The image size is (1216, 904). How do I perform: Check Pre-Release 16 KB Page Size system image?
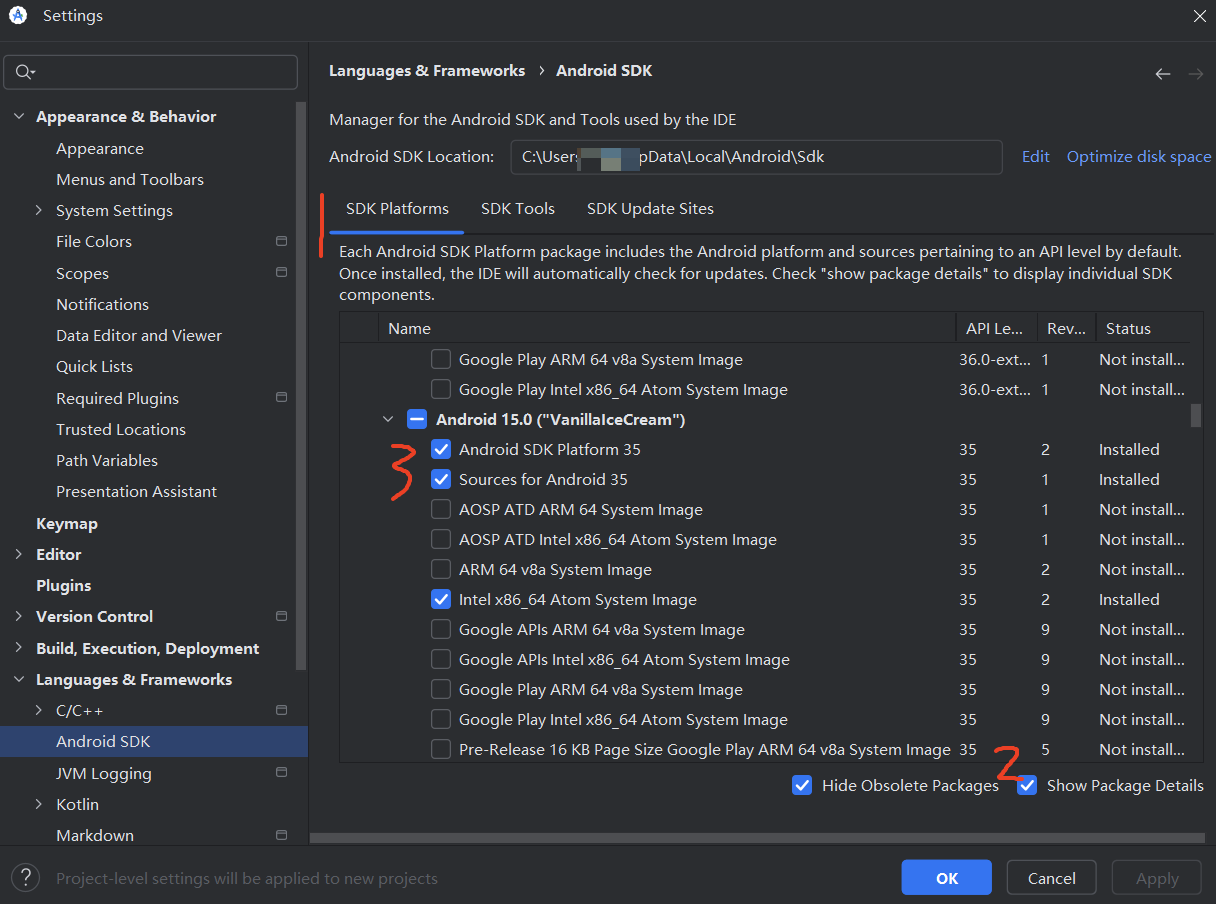441,749
